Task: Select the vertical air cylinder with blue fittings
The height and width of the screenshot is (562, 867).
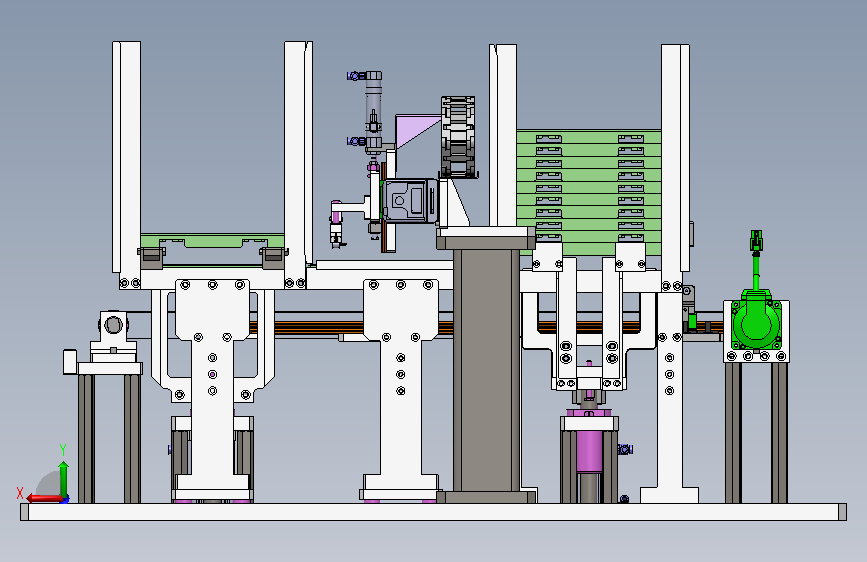Action: point(373,110)
